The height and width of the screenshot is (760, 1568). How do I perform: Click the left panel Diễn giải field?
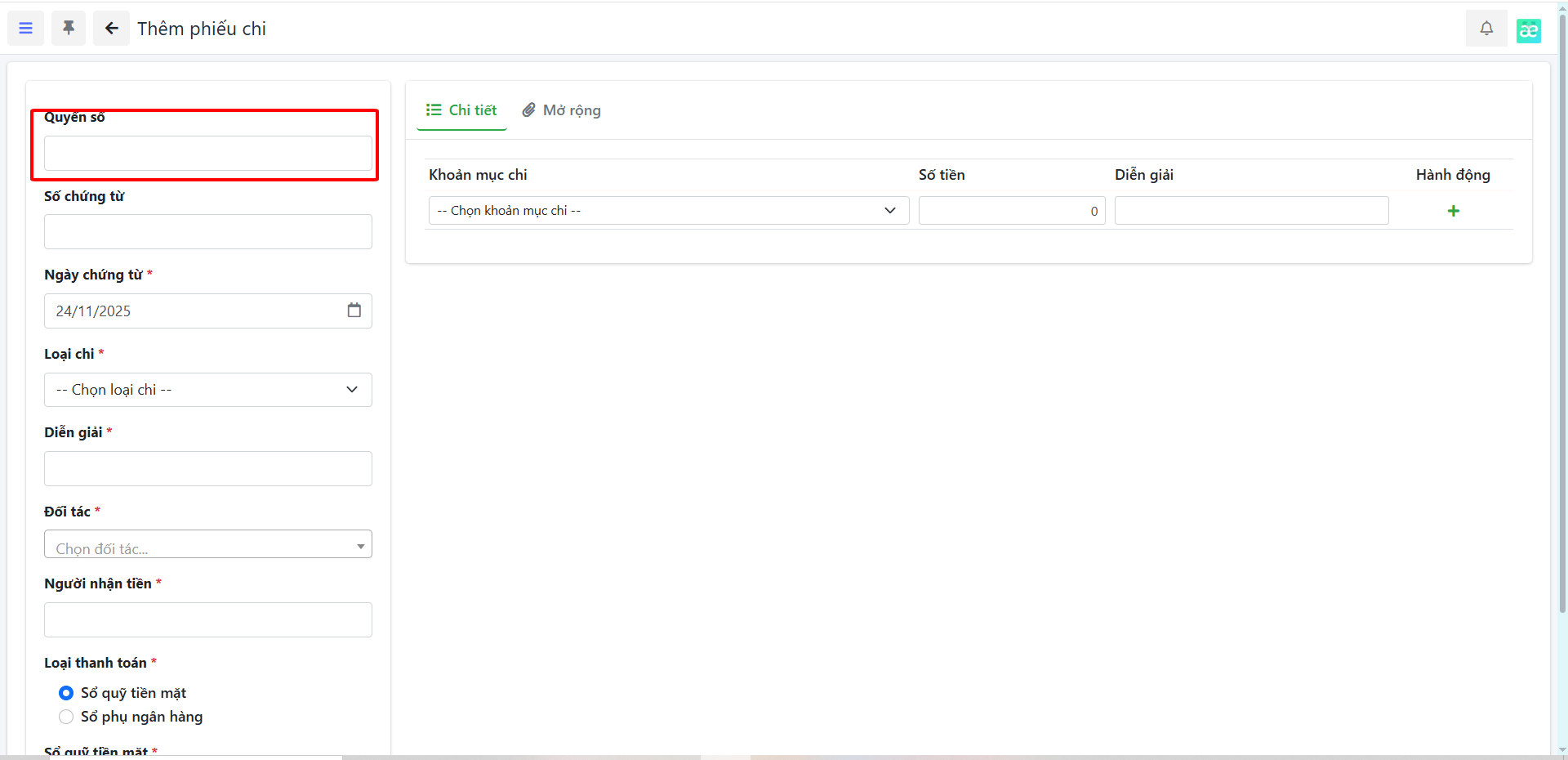pos(207,469)
